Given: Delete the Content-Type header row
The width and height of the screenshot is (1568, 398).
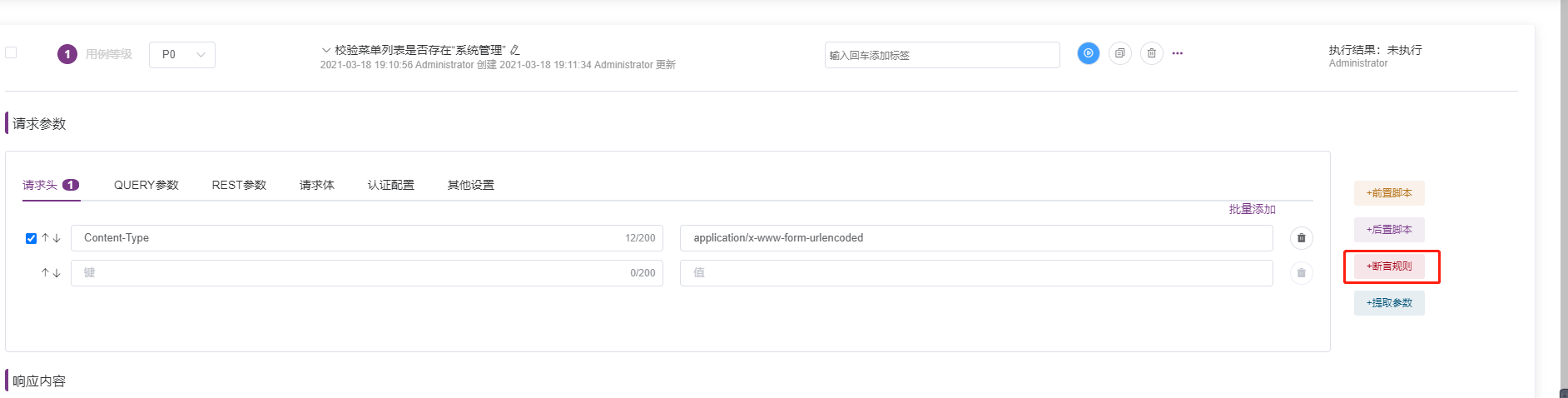Looking at the screenshot, I should (x=1302, y=238).
